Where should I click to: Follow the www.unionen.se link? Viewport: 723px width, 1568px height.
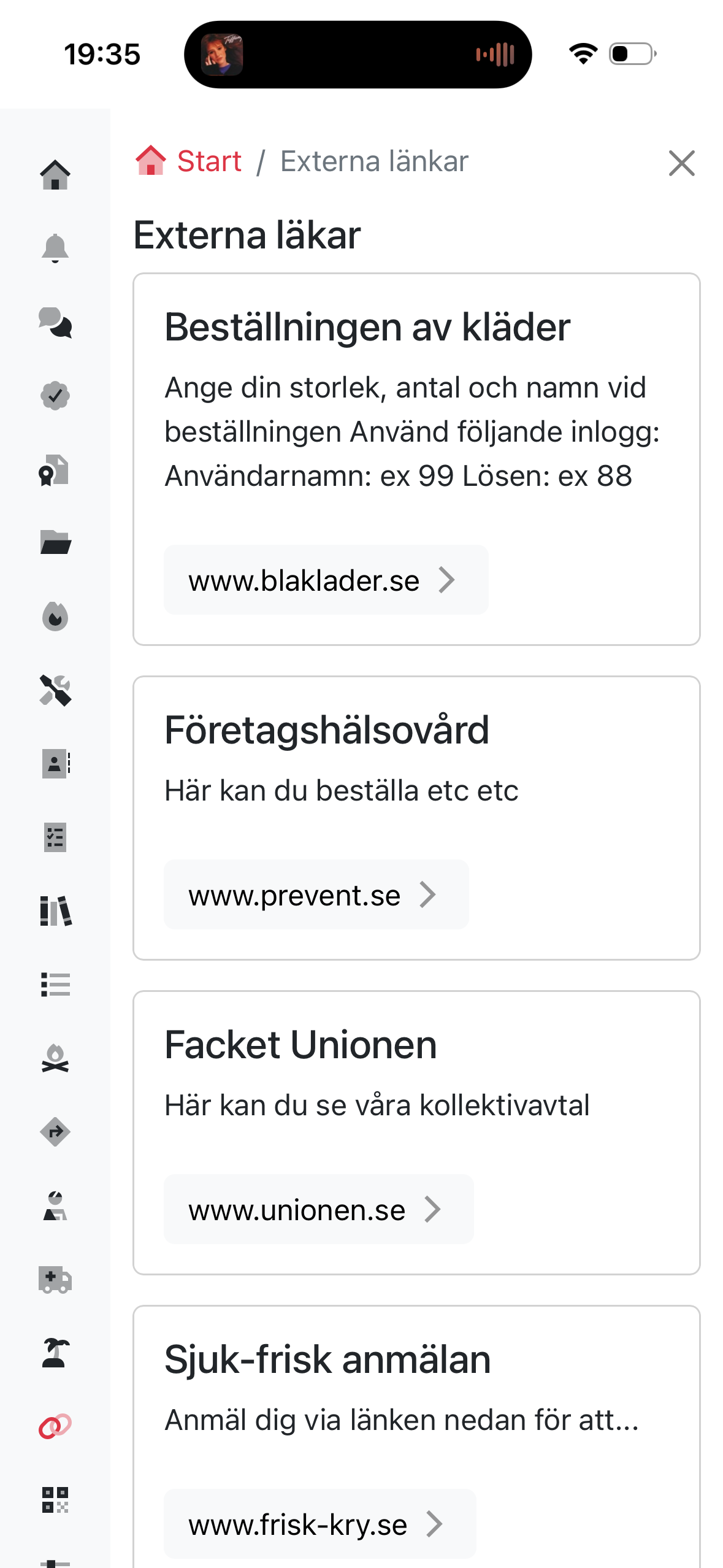(318, 1210)
